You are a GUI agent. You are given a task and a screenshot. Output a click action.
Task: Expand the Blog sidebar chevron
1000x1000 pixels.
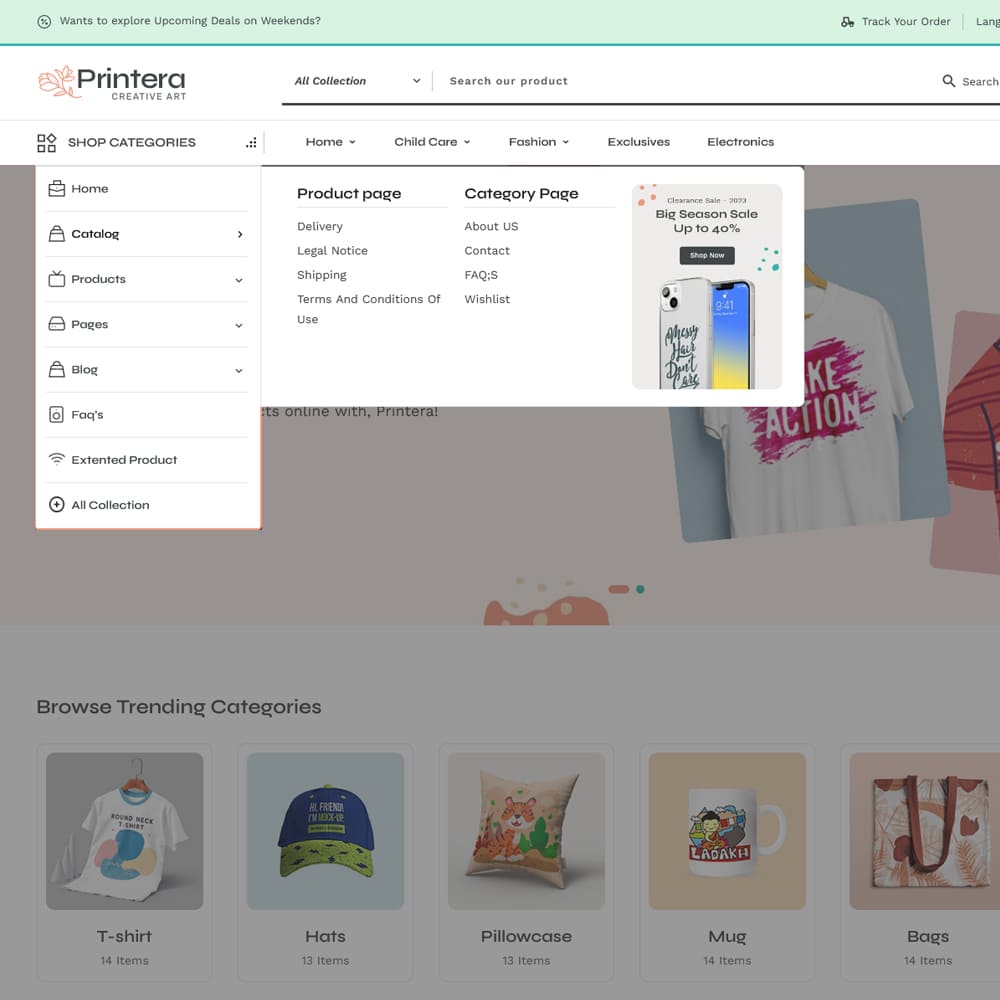(x=239, y=371)
